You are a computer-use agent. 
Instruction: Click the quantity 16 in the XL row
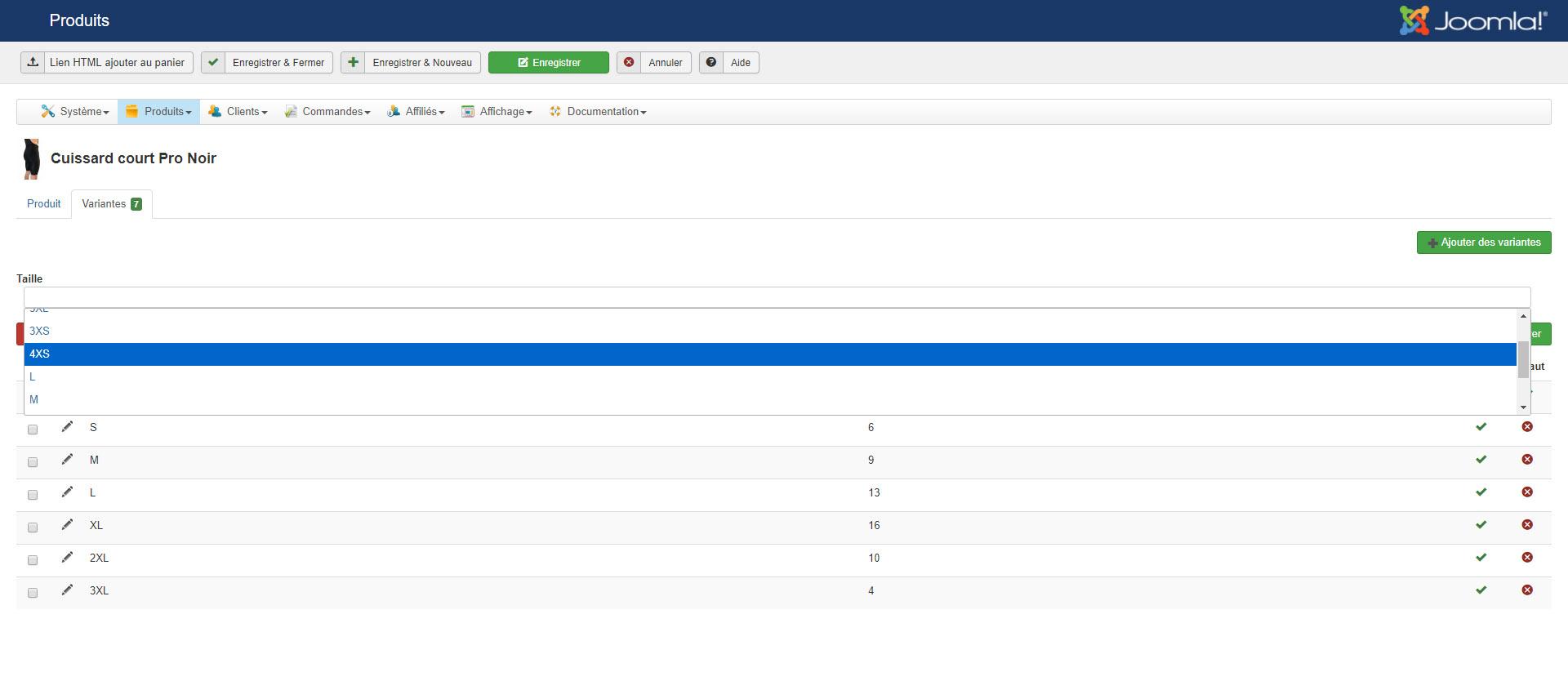(x=874, y=526)
